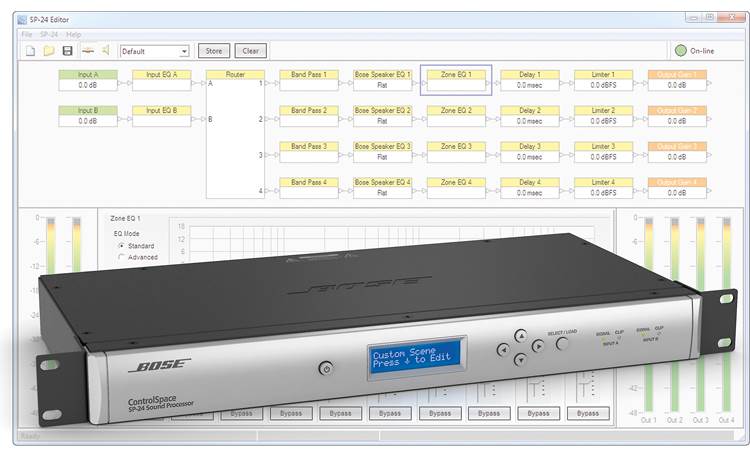Click the Out 4 meter label
This screenshot has width=750, height=457.
[726, 420]
